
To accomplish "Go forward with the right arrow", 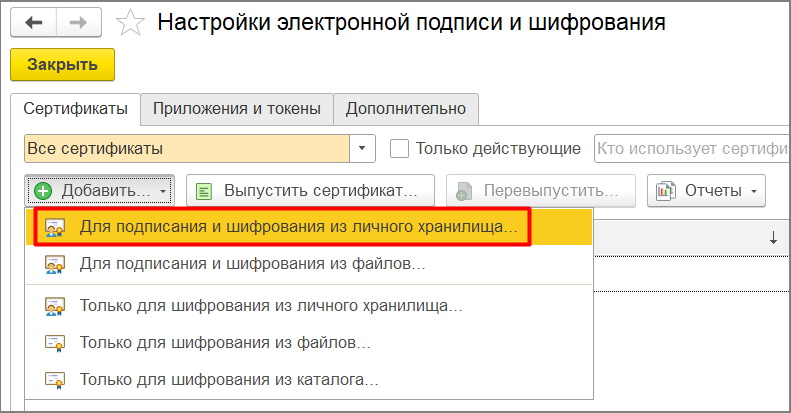I will [x=79, y=23].
